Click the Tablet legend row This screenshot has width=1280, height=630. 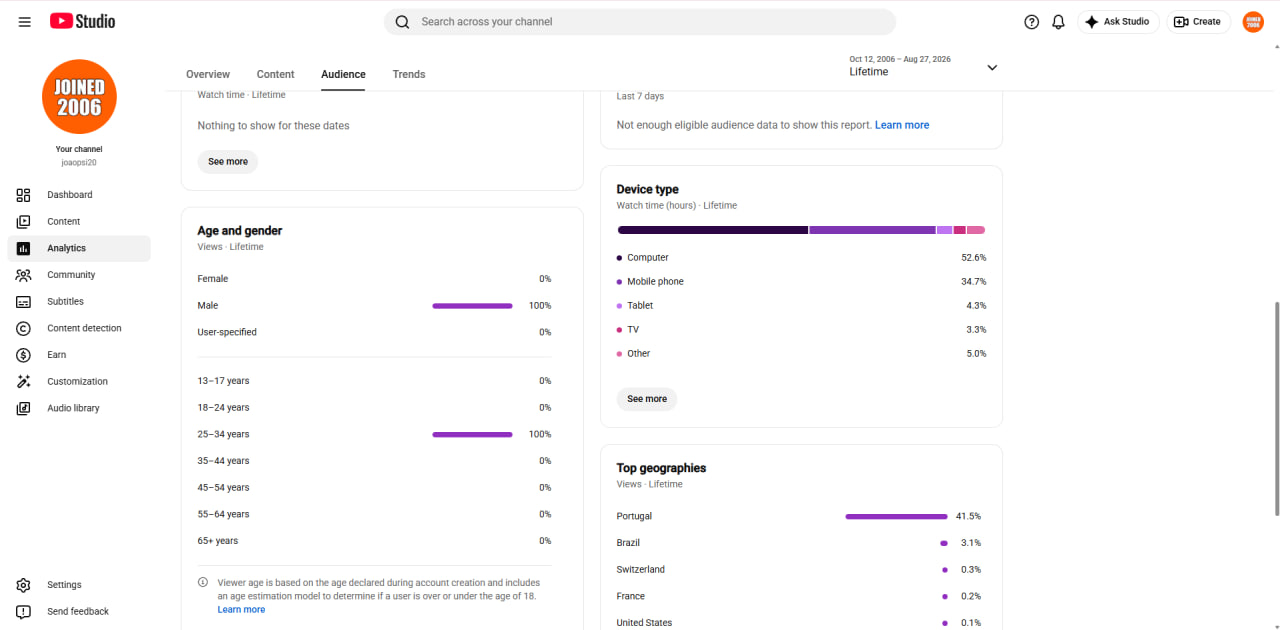801,306
